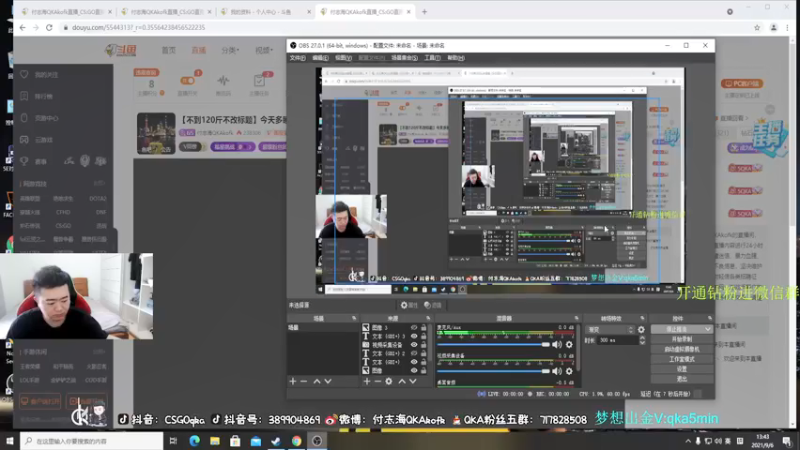Image resolution: width=800 pixels, height=450 pixels.
Task: Open the OBS 工具(T) menu
Action: click(432, 58)
